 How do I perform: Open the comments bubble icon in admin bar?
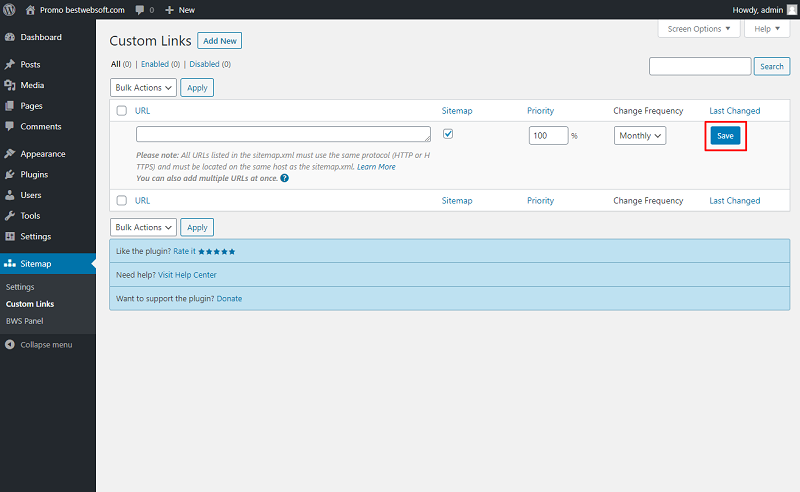coord(140,10)
